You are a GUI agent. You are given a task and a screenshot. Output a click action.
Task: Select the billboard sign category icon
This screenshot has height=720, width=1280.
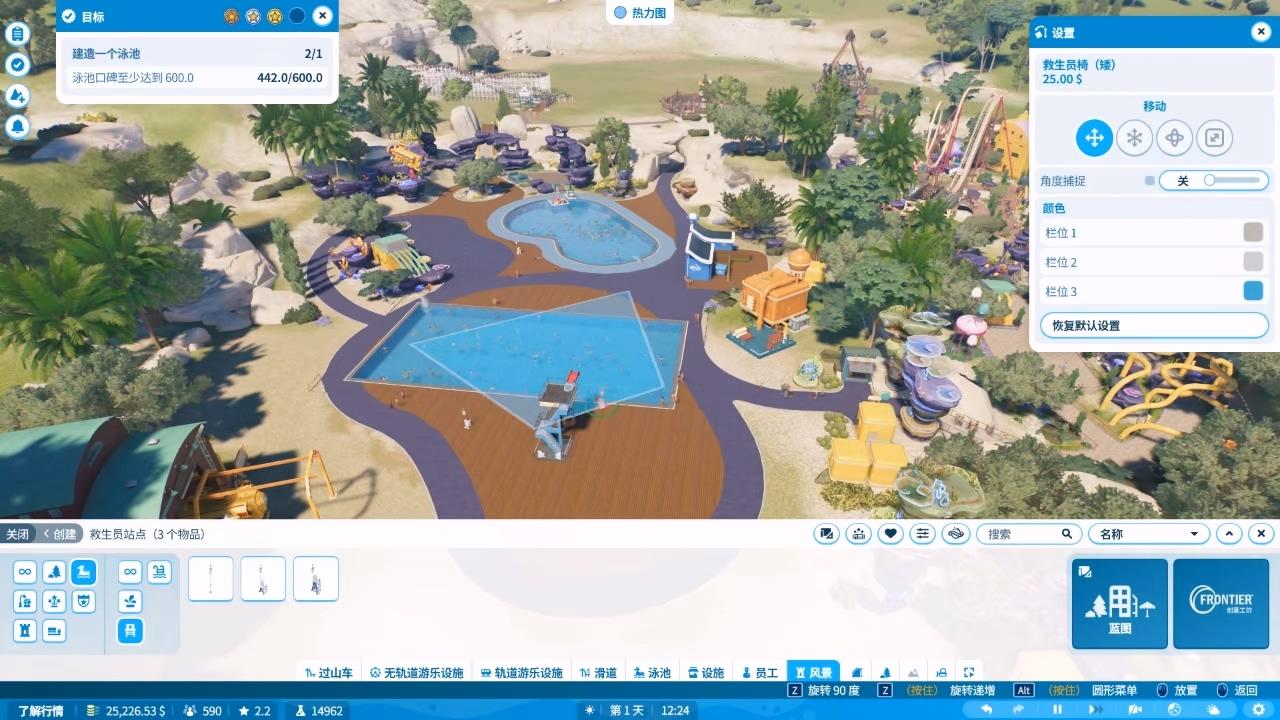[x=55, y=631]
